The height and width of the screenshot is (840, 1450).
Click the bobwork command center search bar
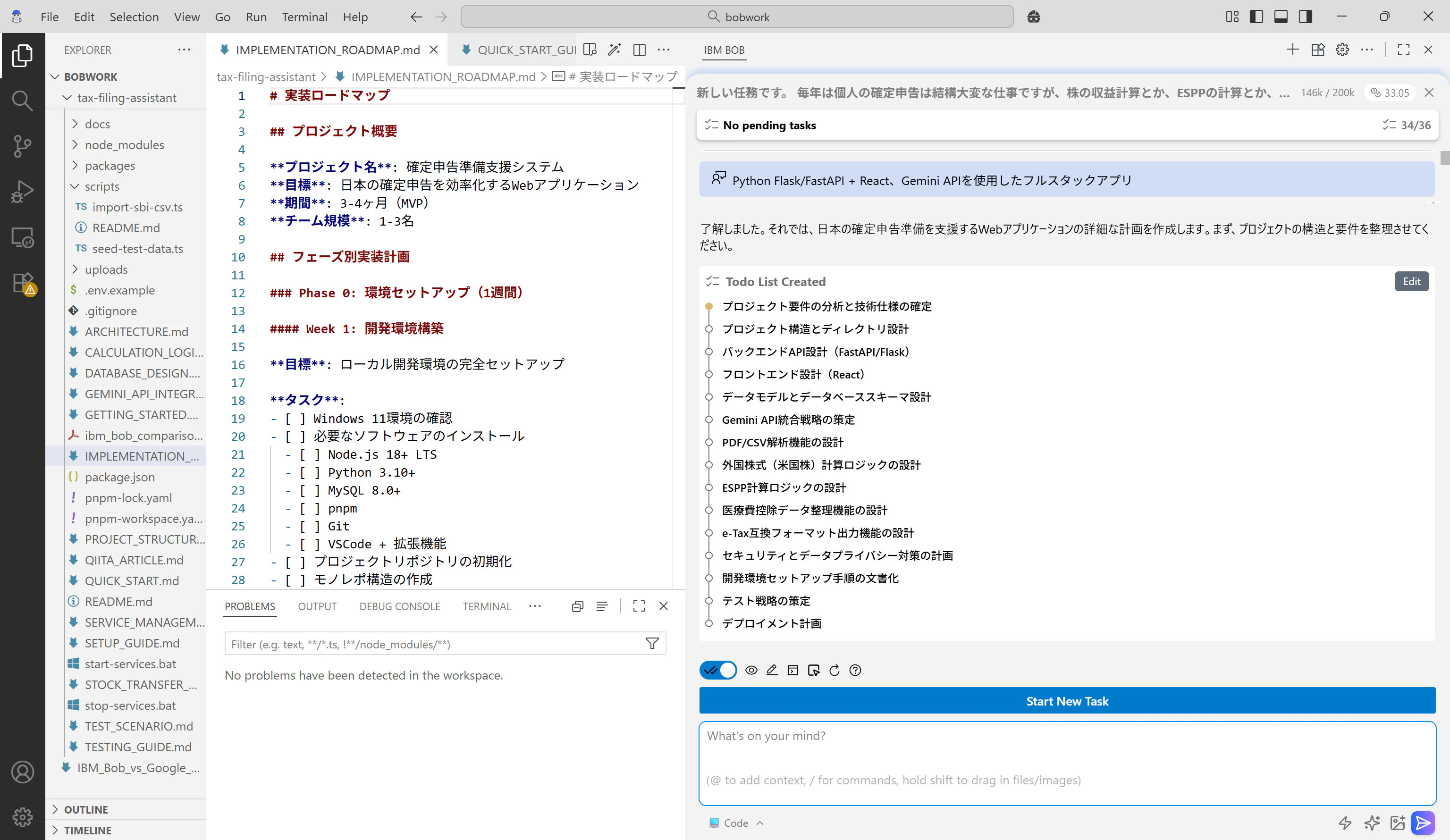tap(737, 17)
